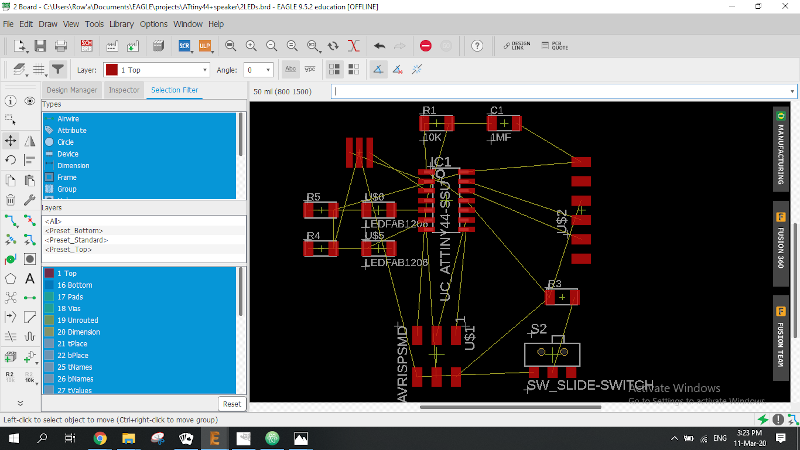Click the red Stop icon
Viewport: 800px width, 450px height.
pos(426,46)
